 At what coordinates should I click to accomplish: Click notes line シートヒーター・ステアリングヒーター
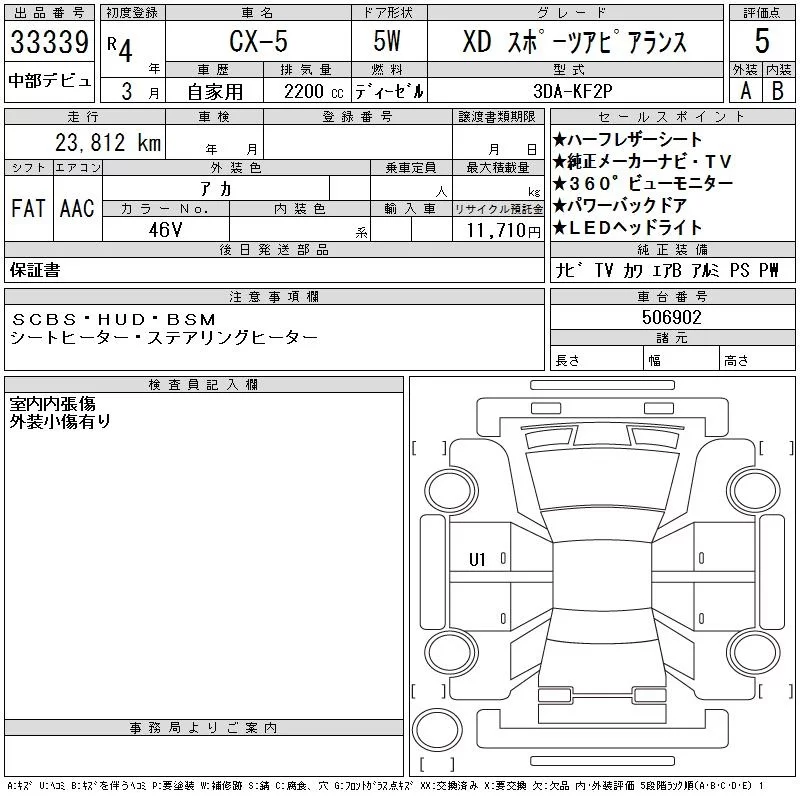(x=164, y=337)
